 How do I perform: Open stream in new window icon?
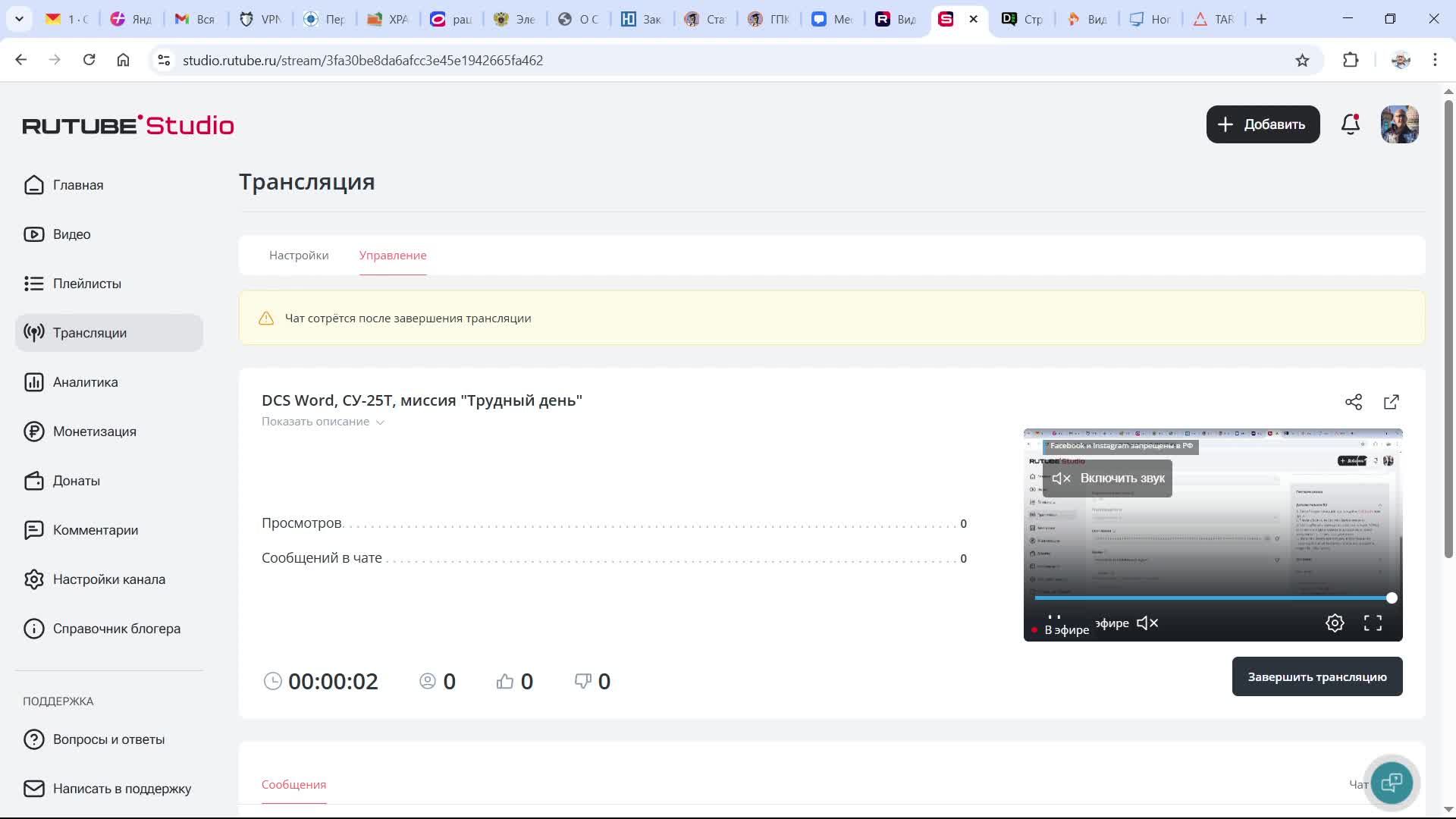tap(1392, 402)
